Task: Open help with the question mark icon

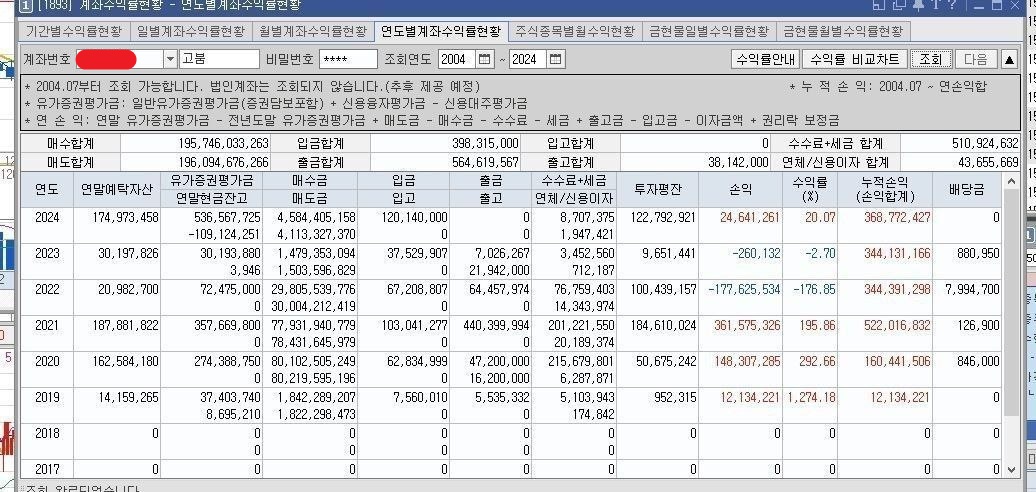Action: tap(951, 5)
